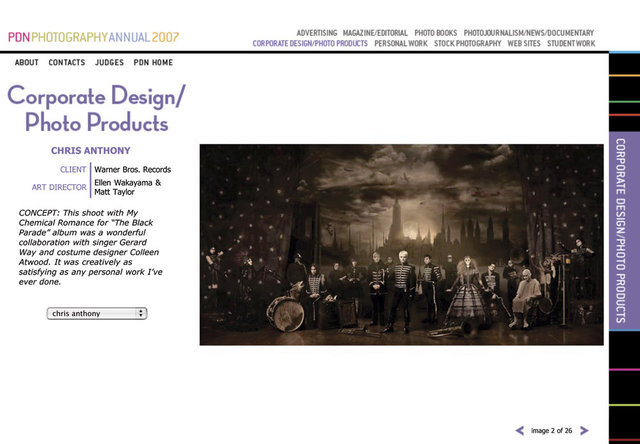Click the My Chemical Romance panoramic photo
Screen dimensions: 640x444
[x=402, y=244]
